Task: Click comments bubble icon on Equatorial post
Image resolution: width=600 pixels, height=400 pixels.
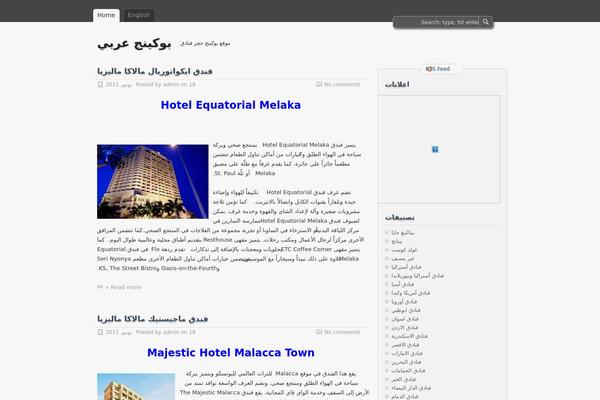Action: [319, 84]
